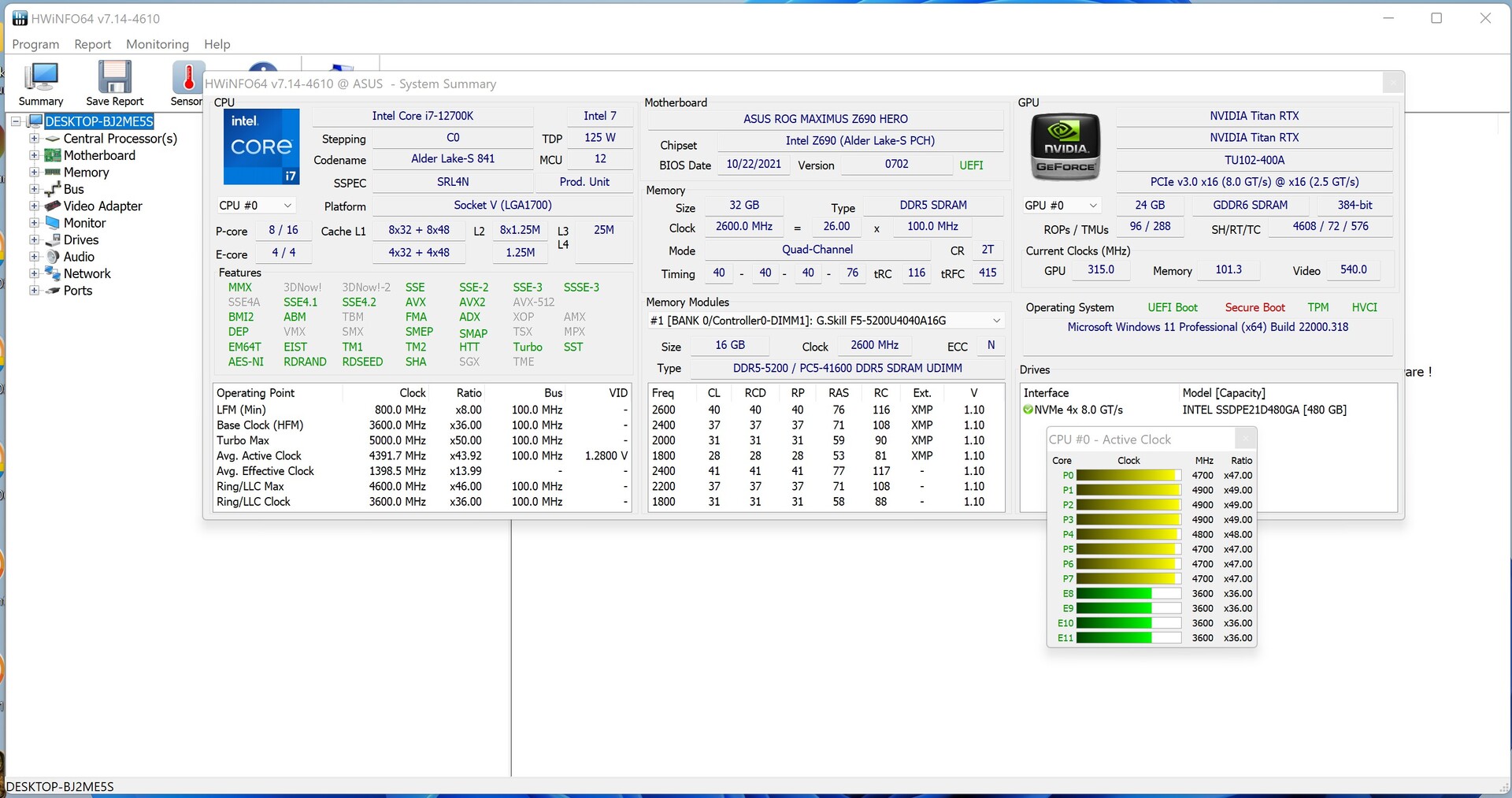Select the Bus tree item
This screenshot has height=798, width=1512.
coord(73,189)
